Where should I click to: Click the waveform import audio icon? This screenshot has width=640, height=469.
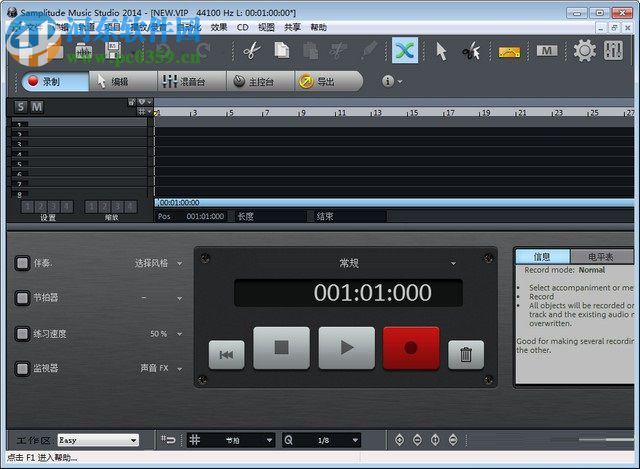click(x=83, y=51)
